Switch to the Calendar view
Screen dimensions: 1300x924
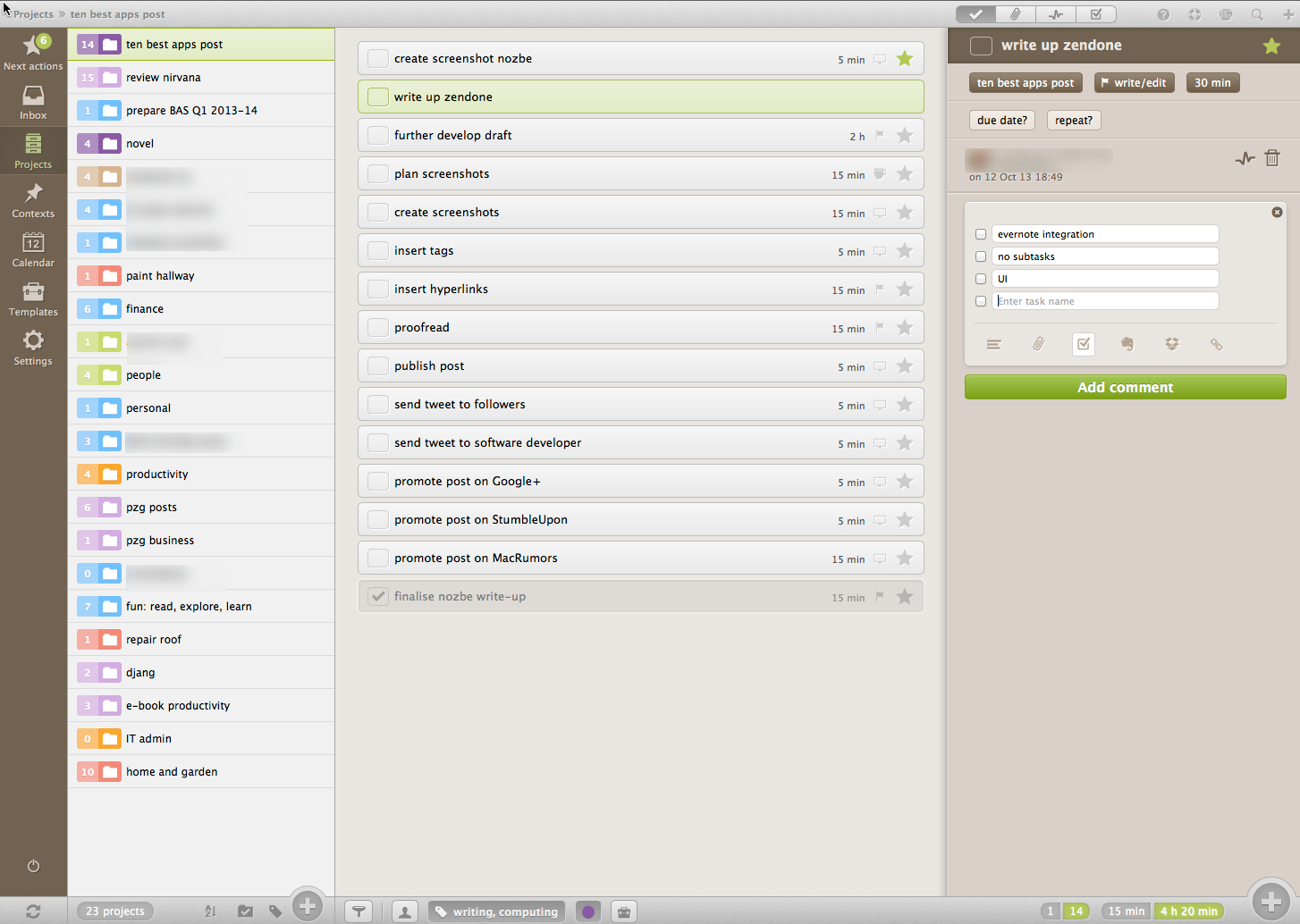pos(33,249)
